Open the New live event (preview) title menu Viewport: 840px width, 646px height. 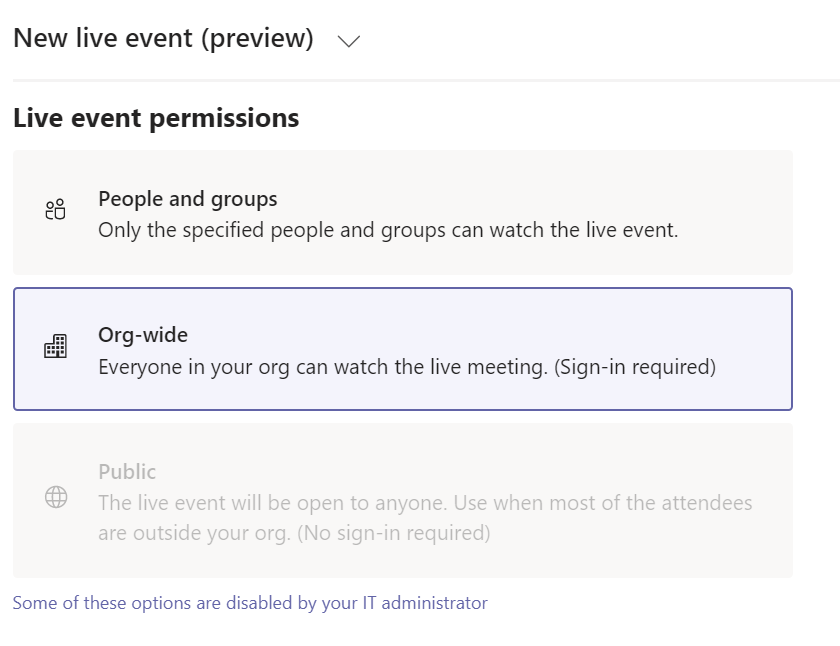163,39
